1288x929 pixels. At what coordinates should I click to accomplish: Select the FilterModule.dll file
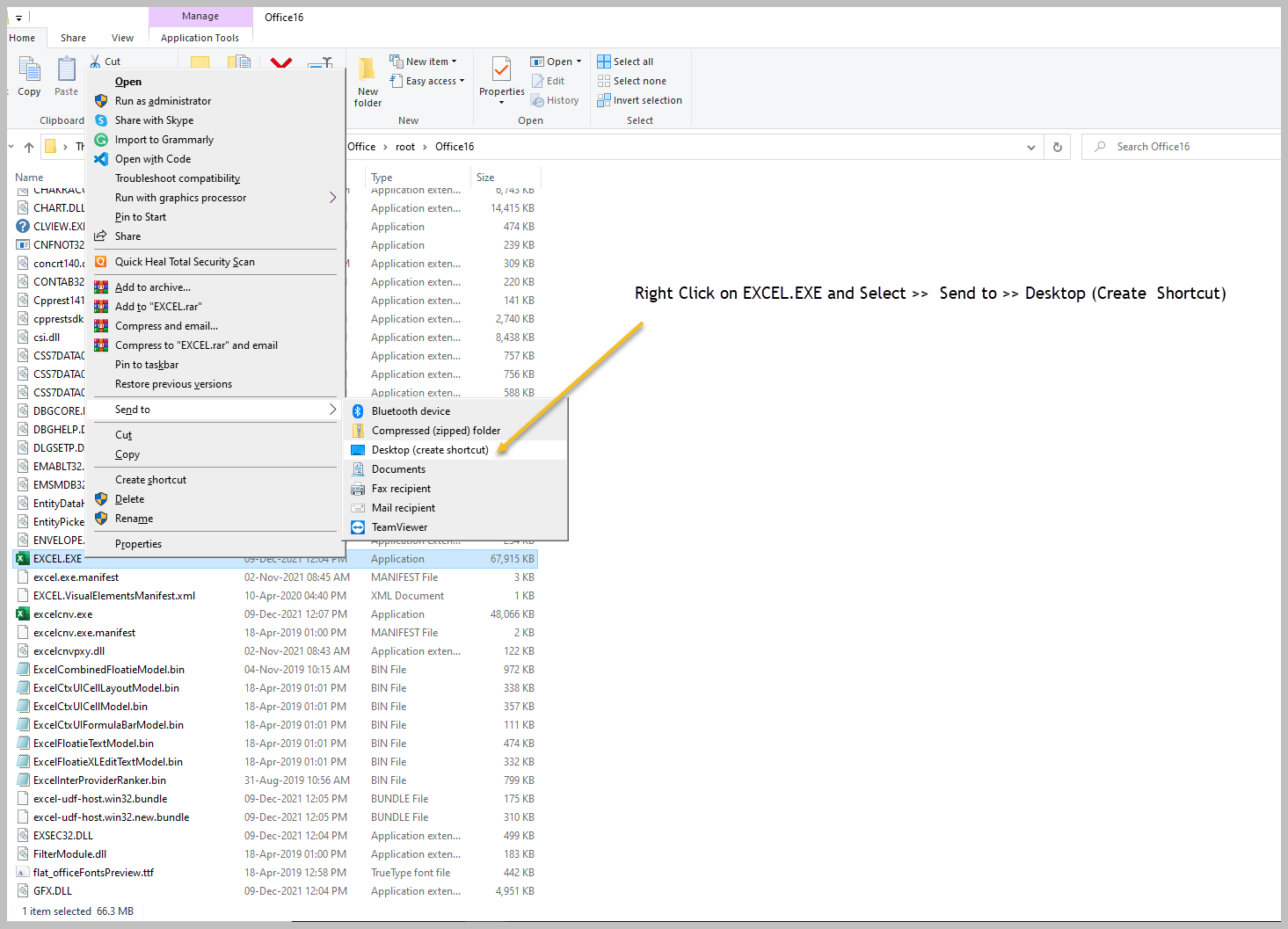[x=275, y=854]
